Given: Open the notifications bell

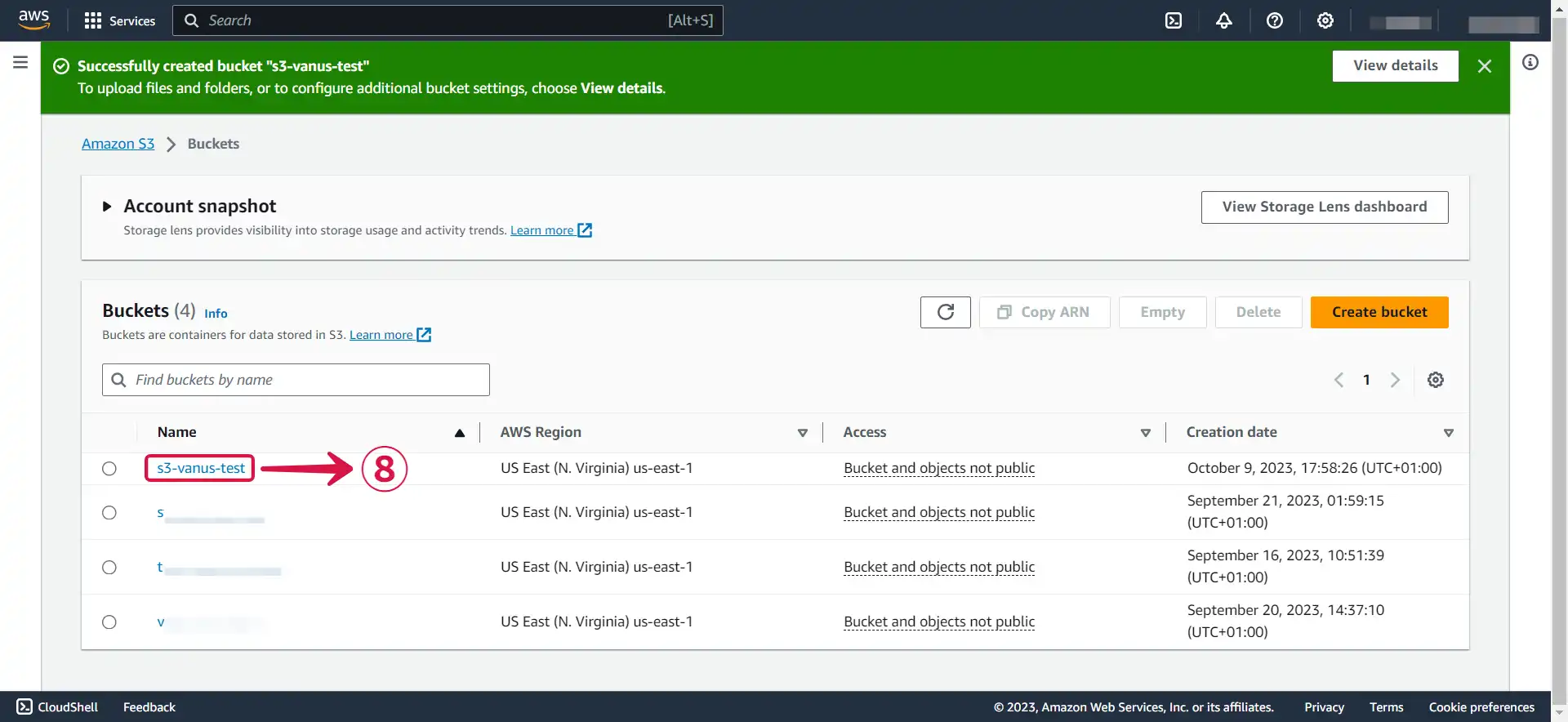Looking at the screenshot, I should click(x=1223, y=20).
